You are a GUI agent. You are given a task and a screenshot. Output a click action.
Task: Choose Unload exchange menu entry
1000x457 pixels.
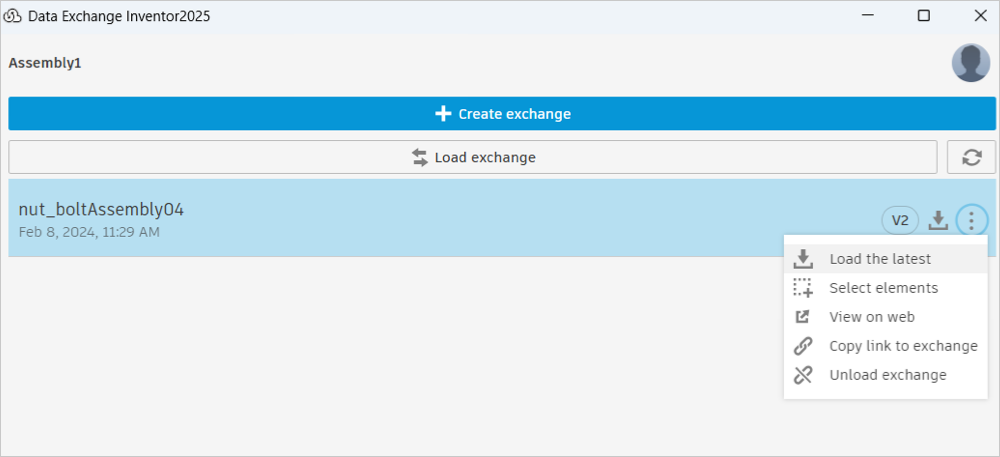coord(885,375)
